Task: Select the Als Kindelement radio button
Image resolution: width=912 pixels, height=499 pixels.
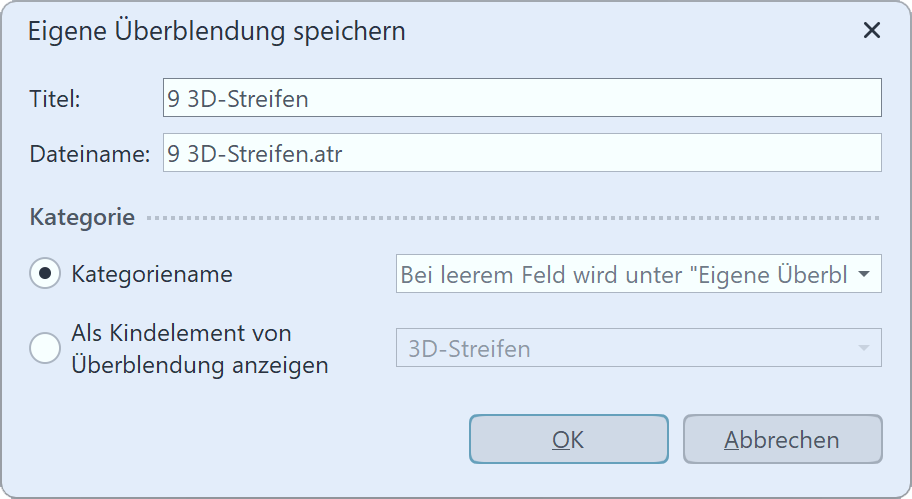Action: tap(45, 349)
